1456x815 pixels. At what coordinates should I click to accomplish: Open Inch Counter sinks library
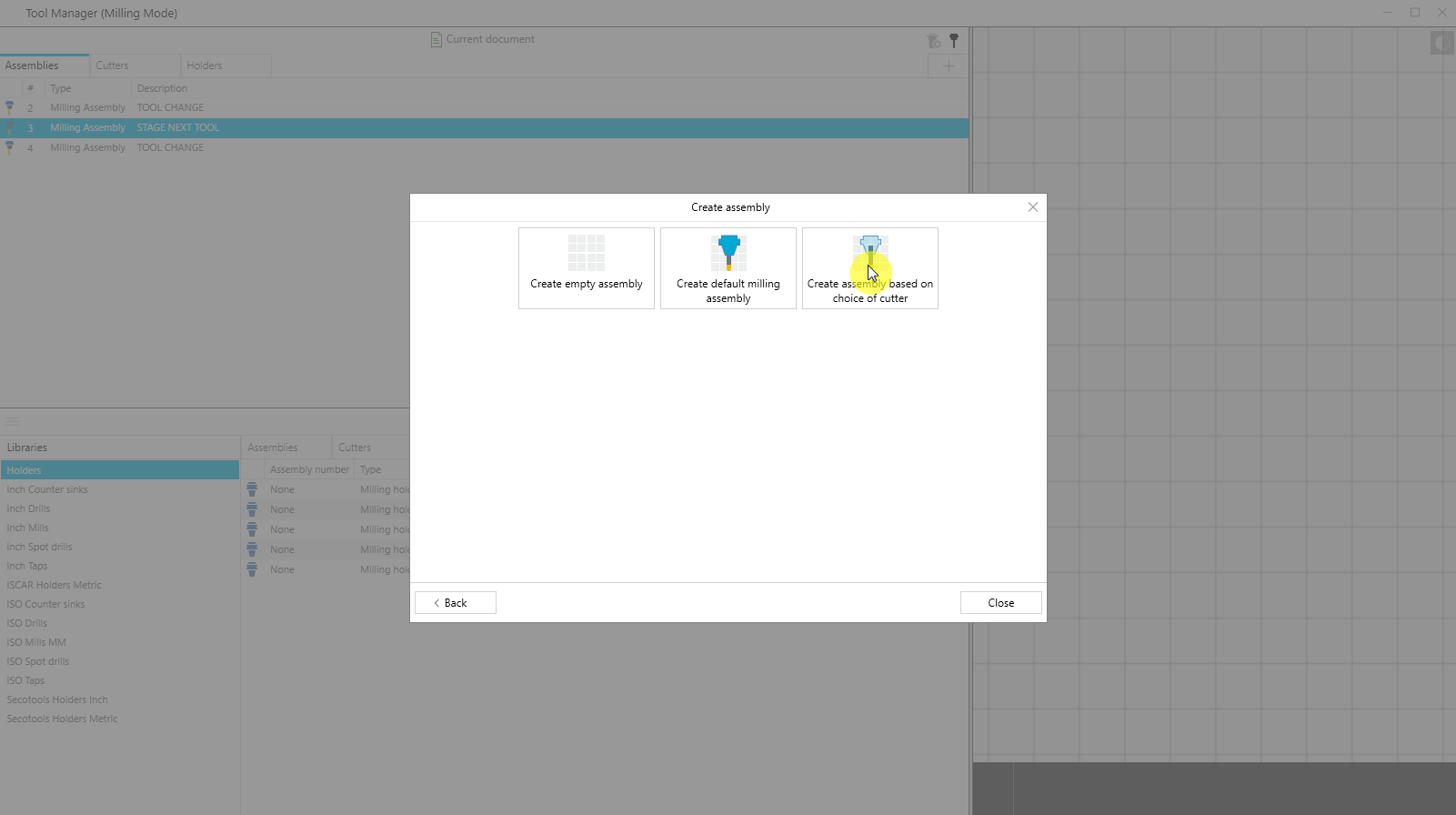(47, 489)
